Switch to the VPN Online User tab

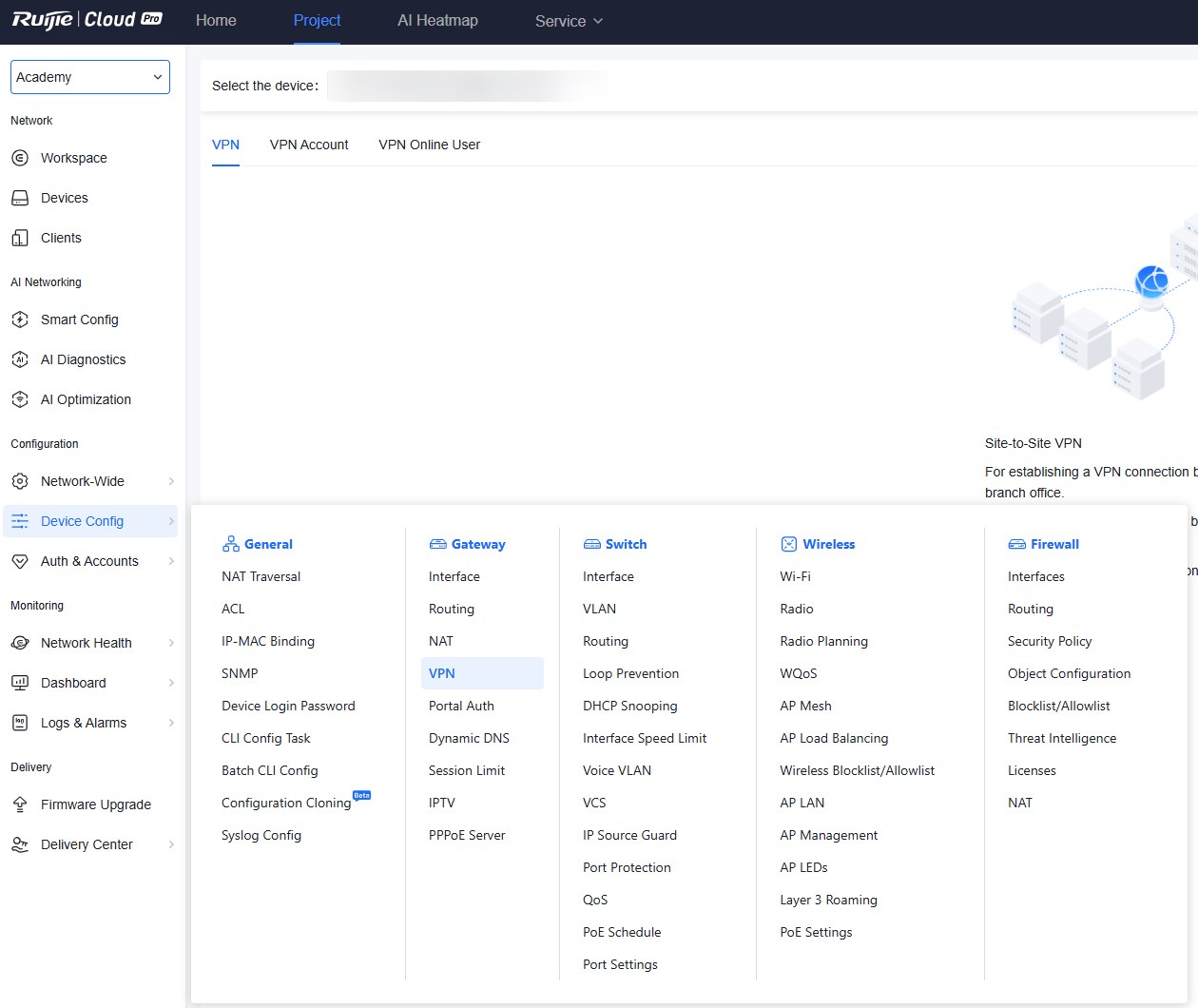coord(430,145)
